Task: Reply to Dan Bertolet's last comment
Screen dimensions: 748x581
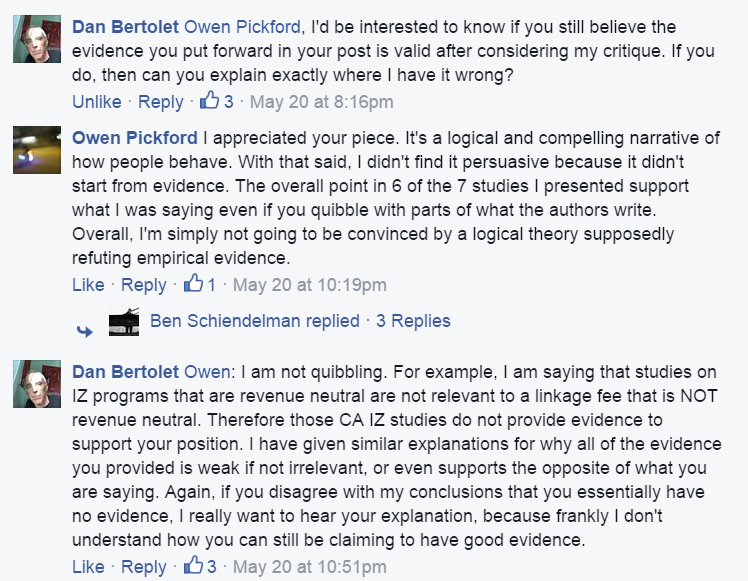Action: 143,567
